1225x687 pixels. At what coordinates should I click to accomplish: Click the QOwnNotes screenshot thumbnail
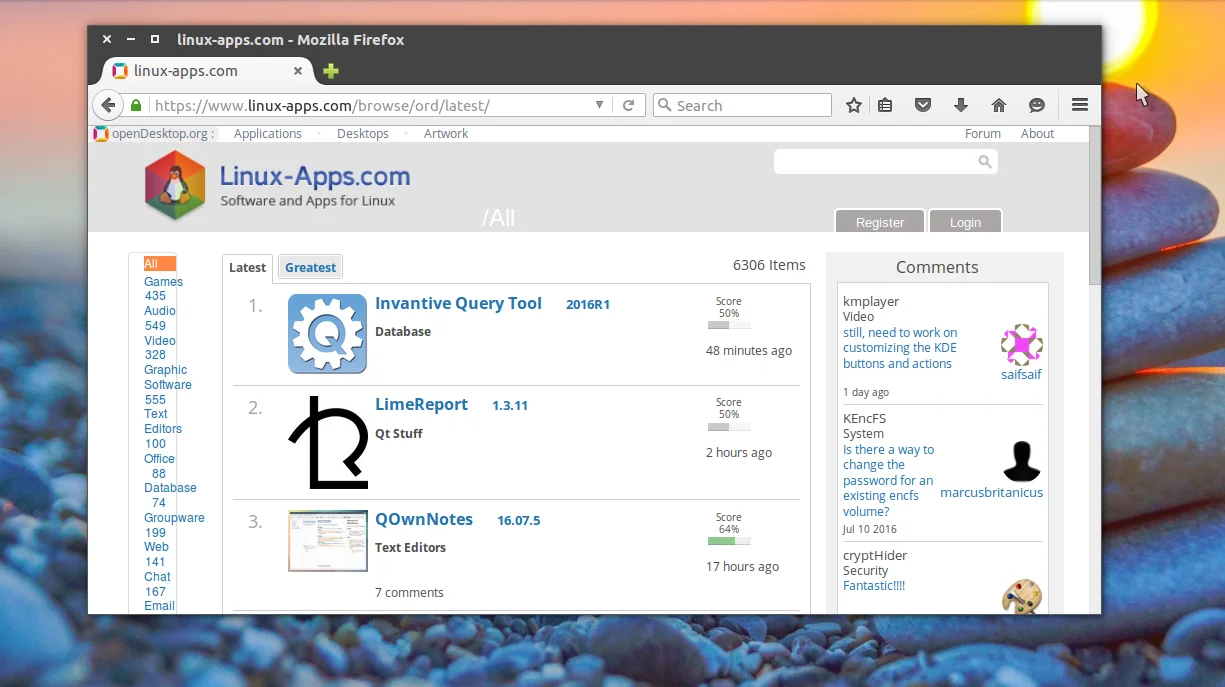tap(328, 541)
